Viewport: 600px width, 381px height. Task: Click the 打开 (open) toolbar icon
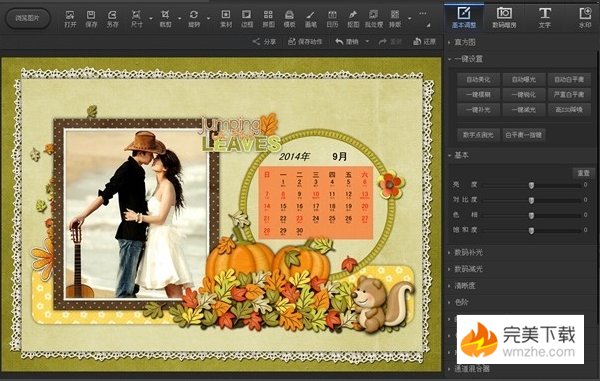[70, 19]
